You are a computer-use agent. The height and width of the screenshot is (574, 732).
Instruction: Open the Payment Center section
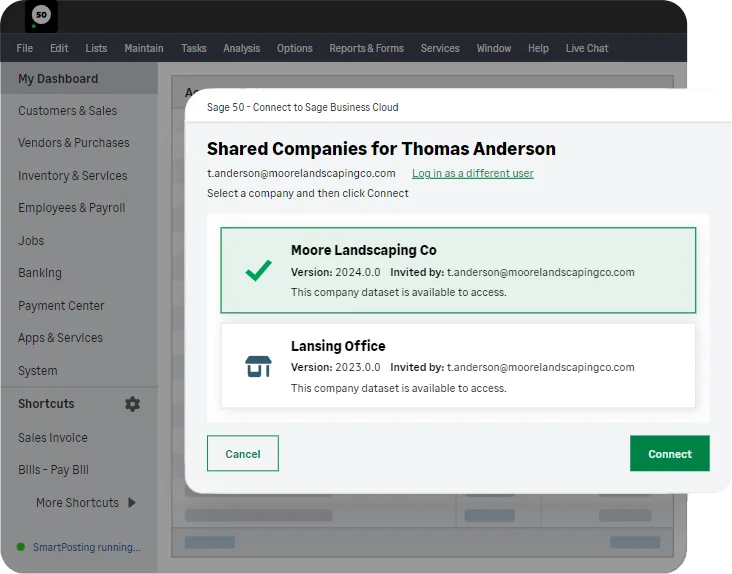tap(61, 306)
